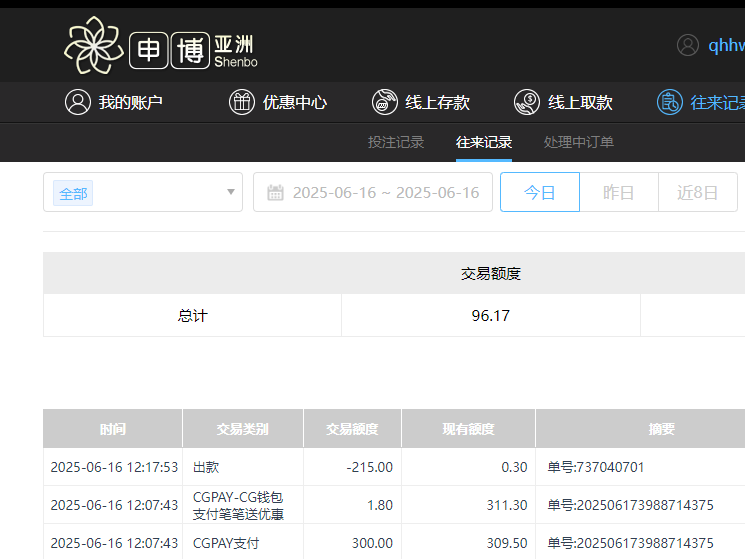The height and width of the screenshot is (559, 745).
Task: Click the 时间 column header
Action: 113,429
